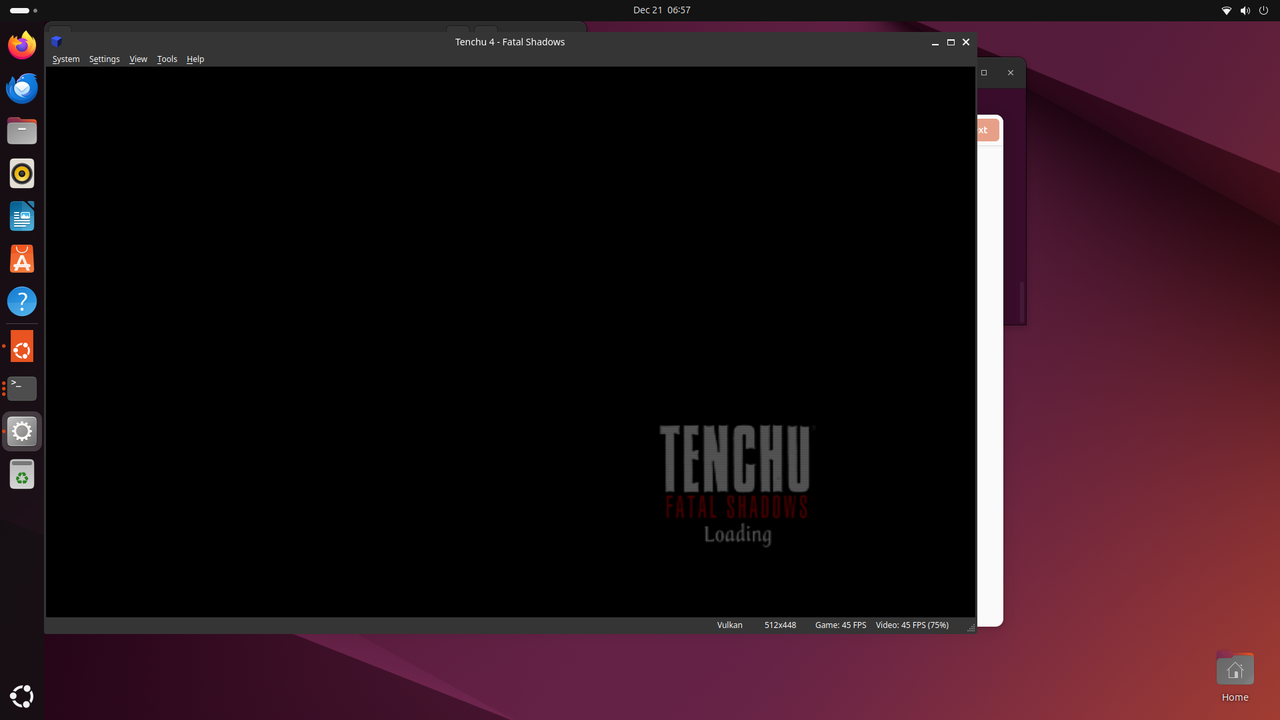Maximize the Tenchu 4 window
1280x720 pixels.
tap(951, 43)
